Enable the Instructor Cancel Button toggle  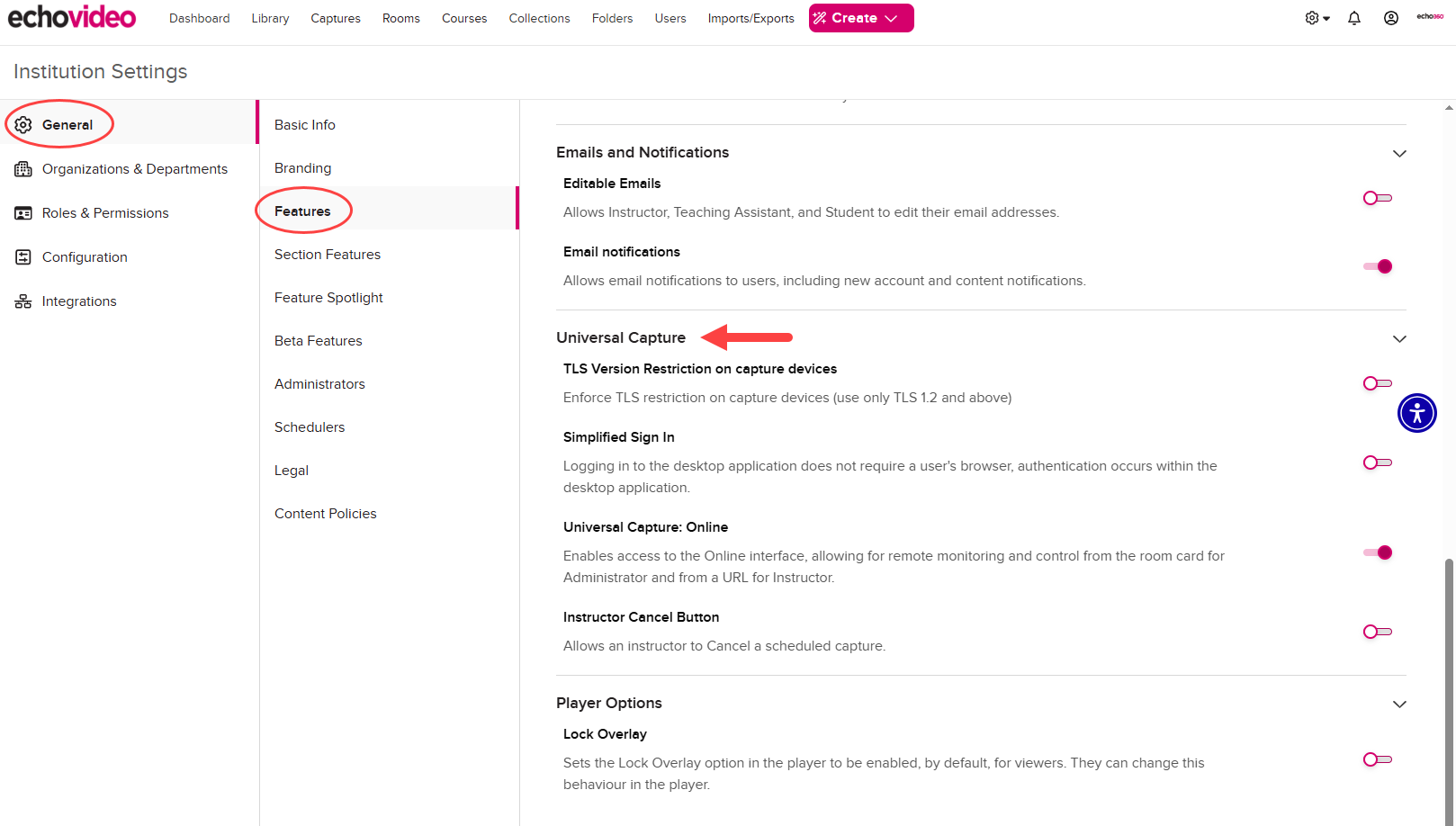coord(1378,632)
